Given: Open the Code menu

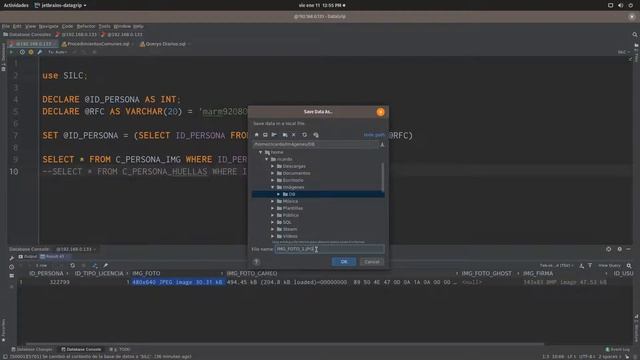Looking at the screenshot, I should 67,26.
